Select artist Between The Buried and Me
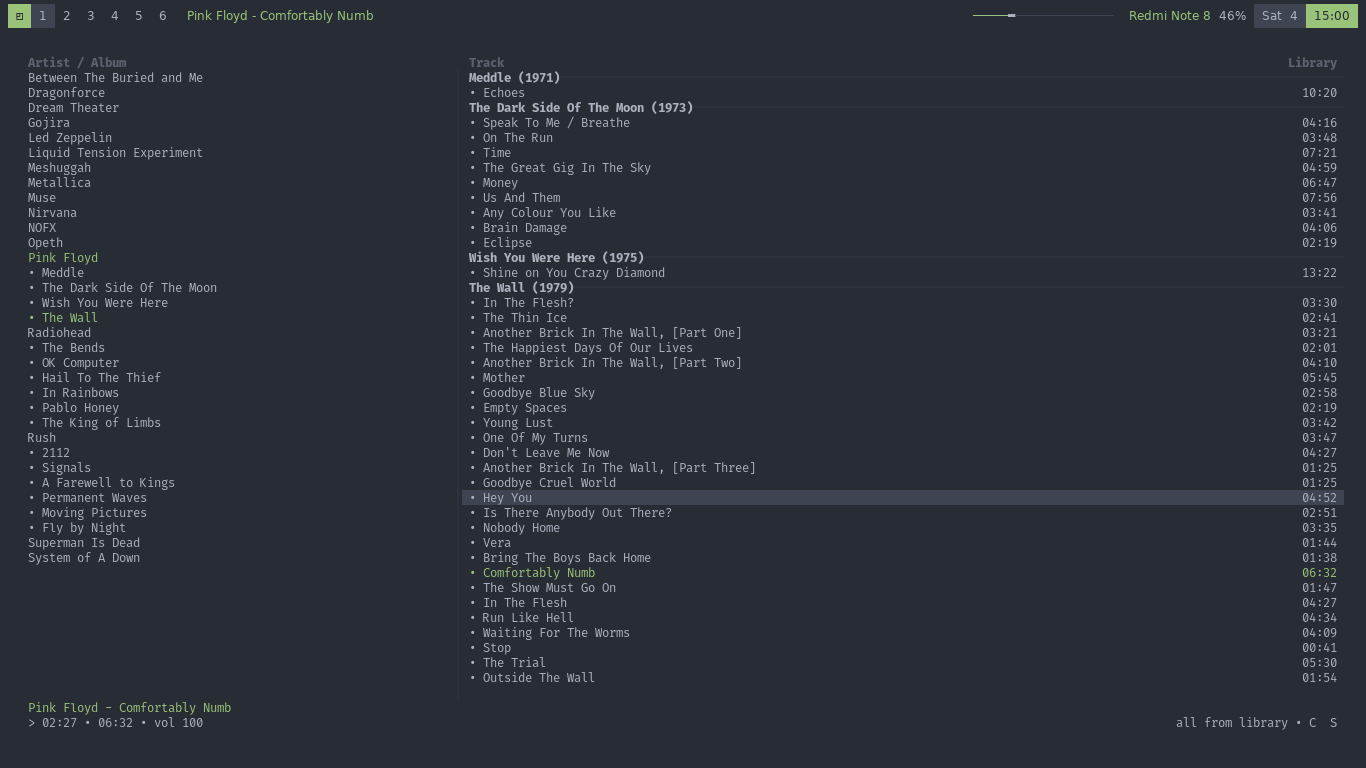 coord(115,77)
